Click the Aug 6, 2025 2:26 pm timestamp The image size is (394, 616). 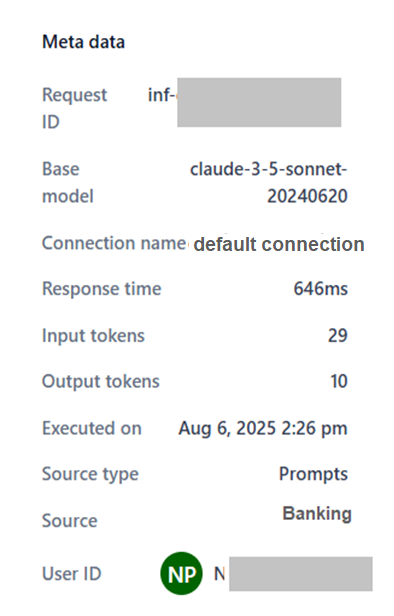[263, 428]
